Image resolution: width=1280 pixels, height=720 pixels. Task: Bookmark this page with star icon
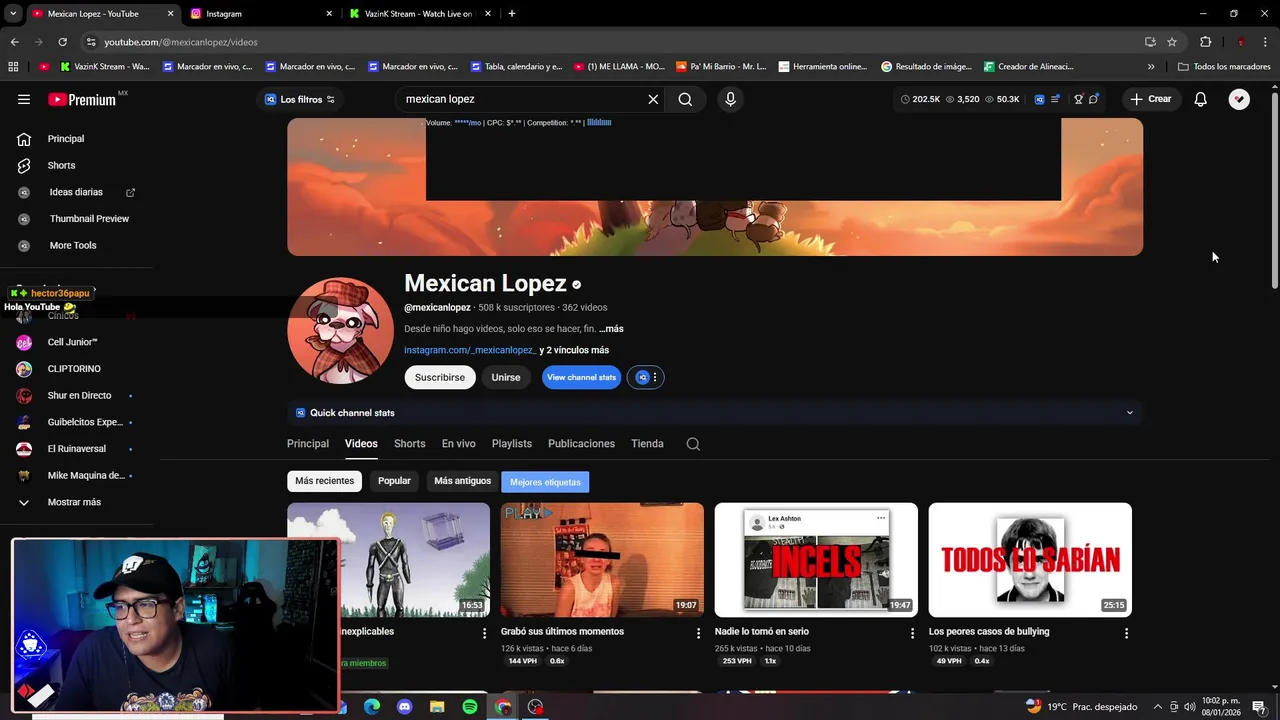click(1172, 42)
